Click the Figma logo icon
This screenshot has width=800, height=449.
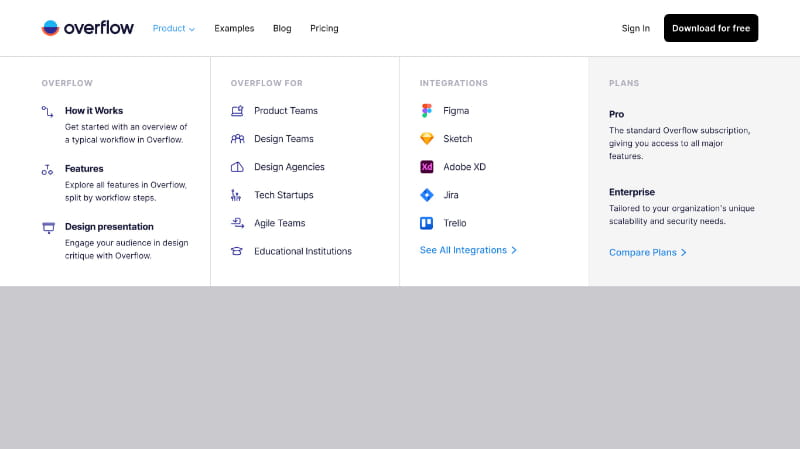coord(427,111)
